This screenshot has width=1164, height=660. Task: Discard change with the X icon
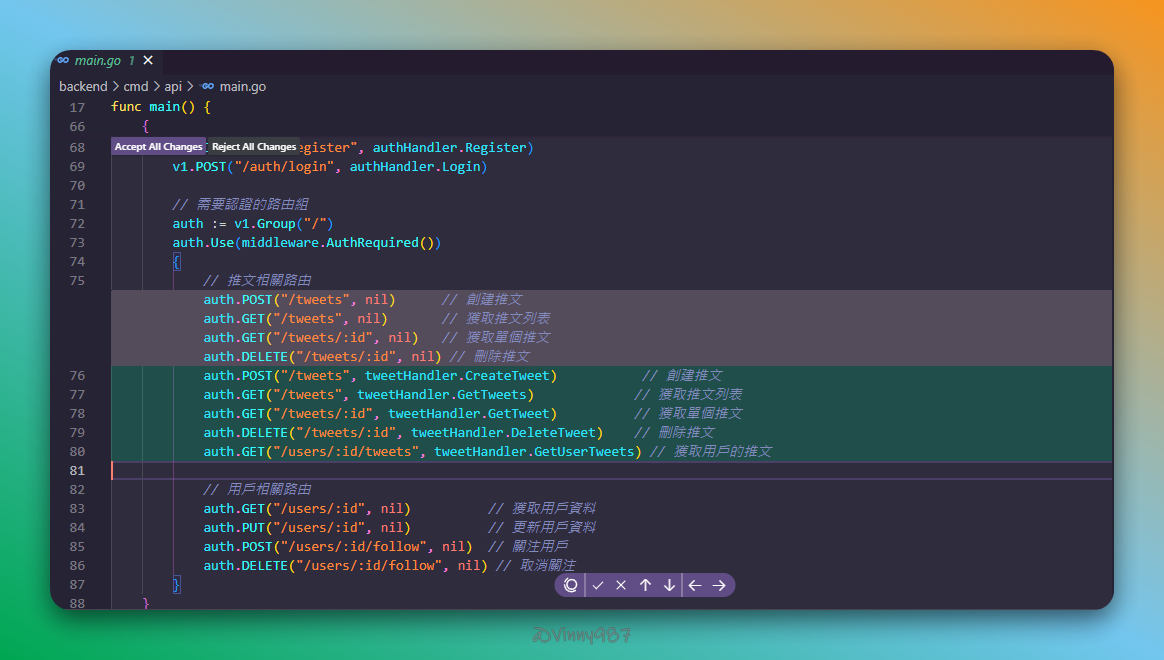click(621, 586)
